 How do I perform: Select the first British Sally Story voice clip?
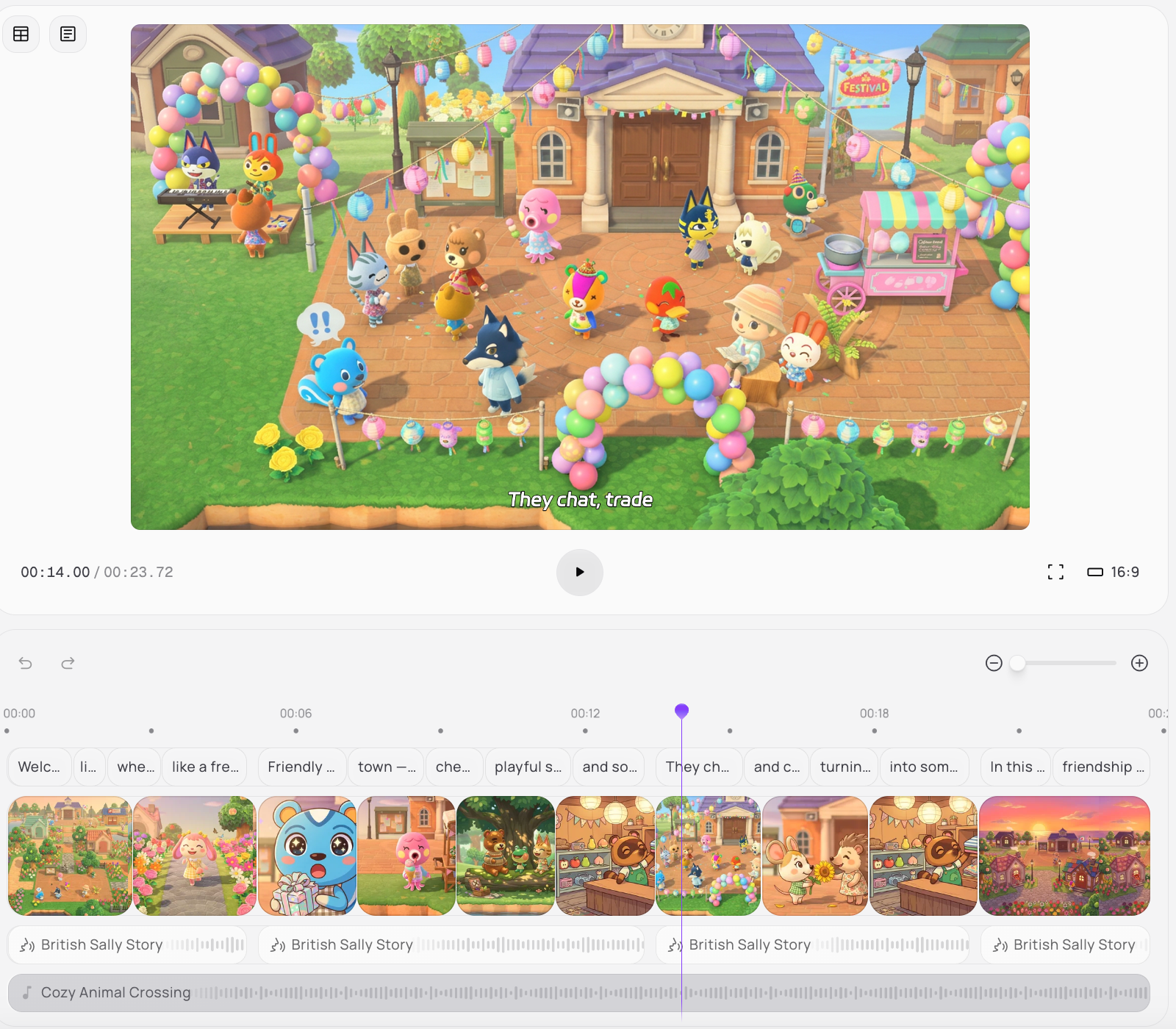[x=126, y=944]
